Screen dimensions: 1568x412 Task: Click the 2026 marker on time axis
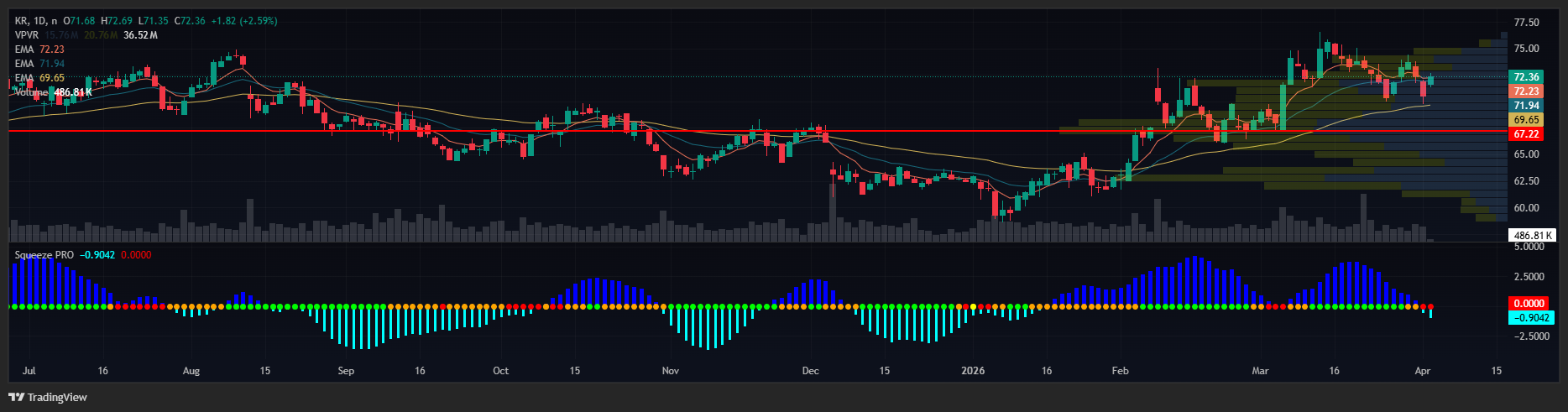pos(973,371)
